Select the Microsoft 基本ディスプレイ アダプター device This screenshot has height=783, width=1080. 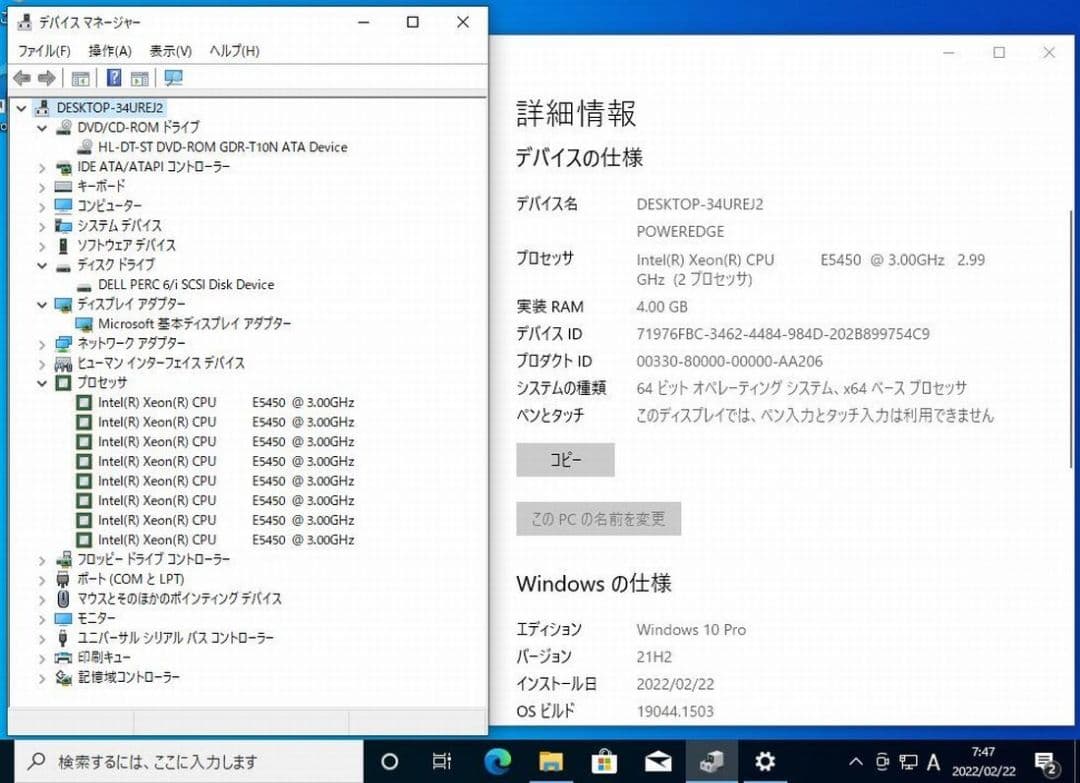(193, 323)
